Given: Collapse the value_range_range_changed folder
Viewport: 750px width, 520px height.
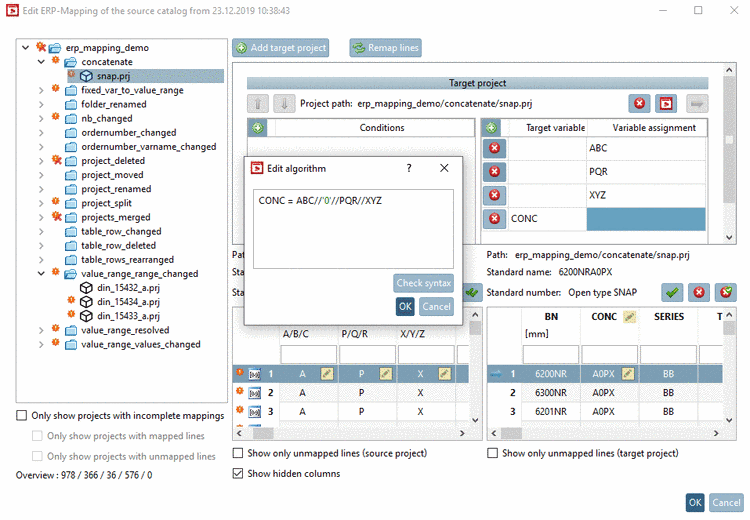Looking at the screenshot, I should [x=41, y=274].
